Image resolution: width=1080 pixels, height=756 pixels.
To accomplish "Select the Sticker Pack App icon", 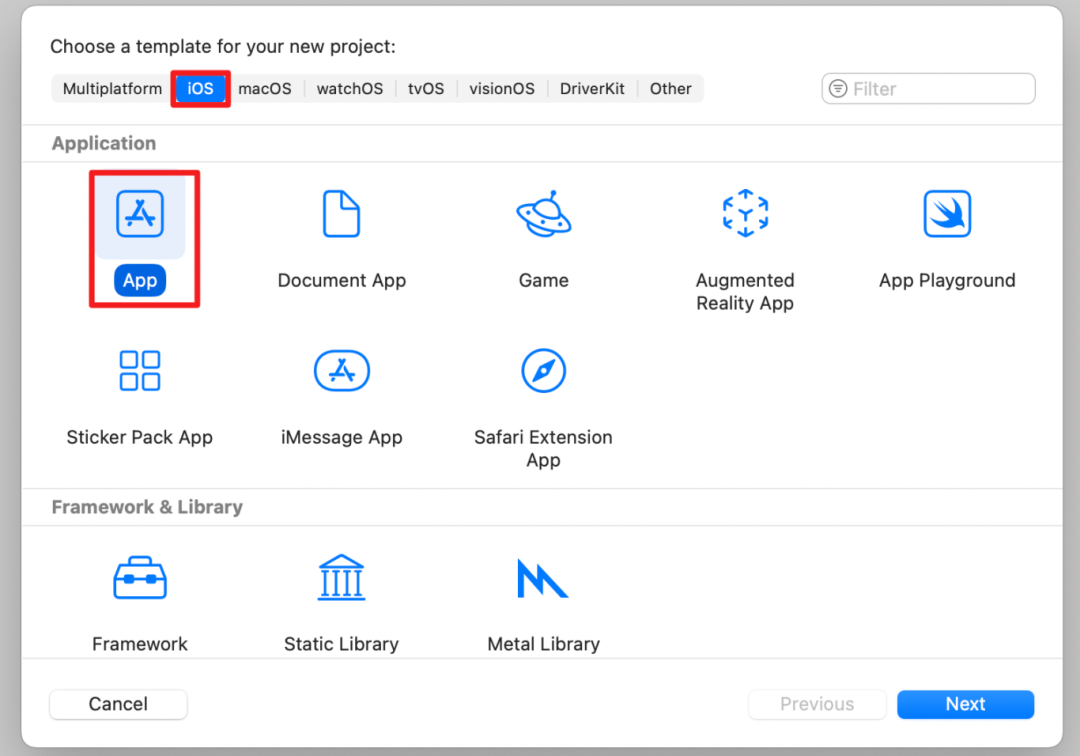I will (140, 370).
